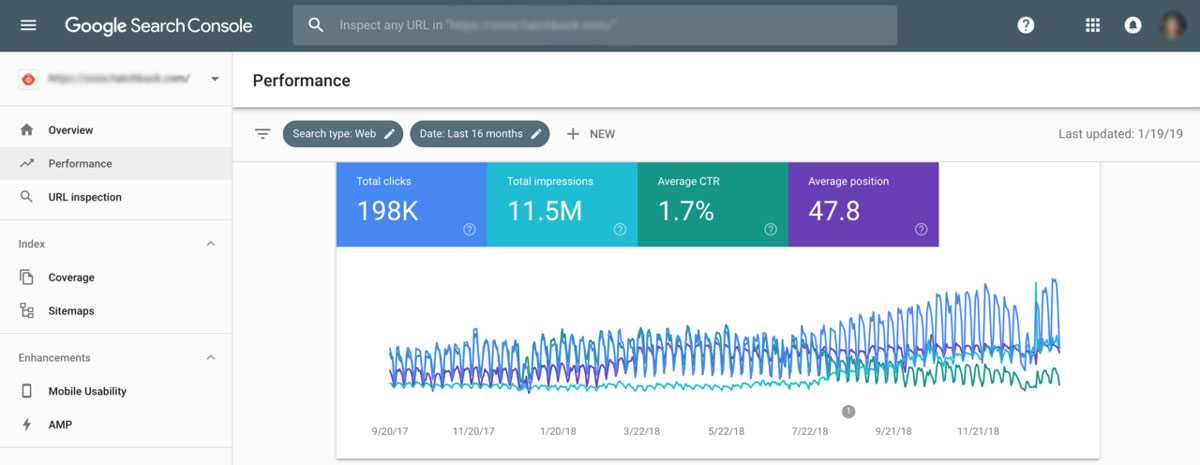Open Total impressions help icon
1200x465 pixels.
[619, 229]
